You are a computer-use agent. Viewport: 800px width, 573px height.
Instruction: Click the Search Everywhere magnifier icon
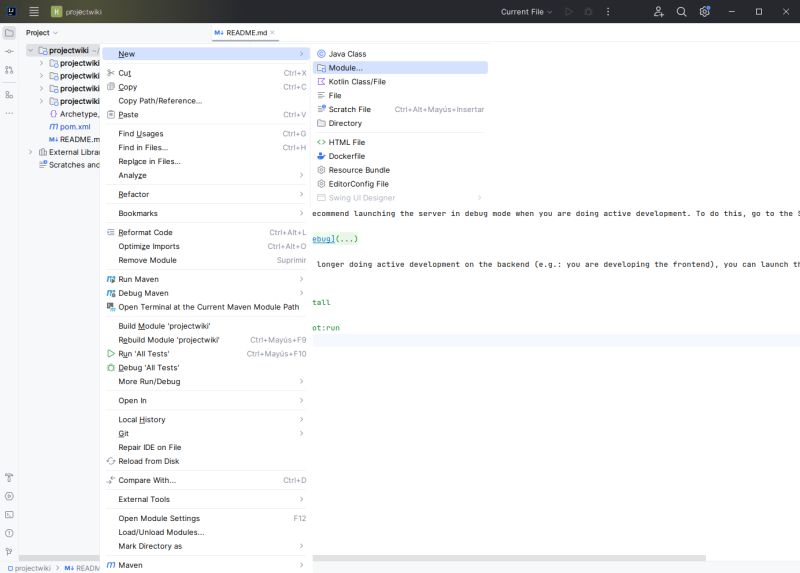click(681, 12)
